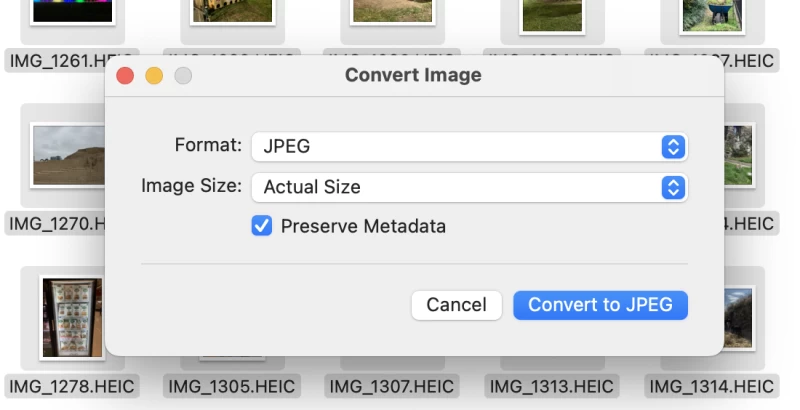This screenshot has width=800, height=410.
Task: Click the IMG_1314.HEIC file name label
Action: 710,386
